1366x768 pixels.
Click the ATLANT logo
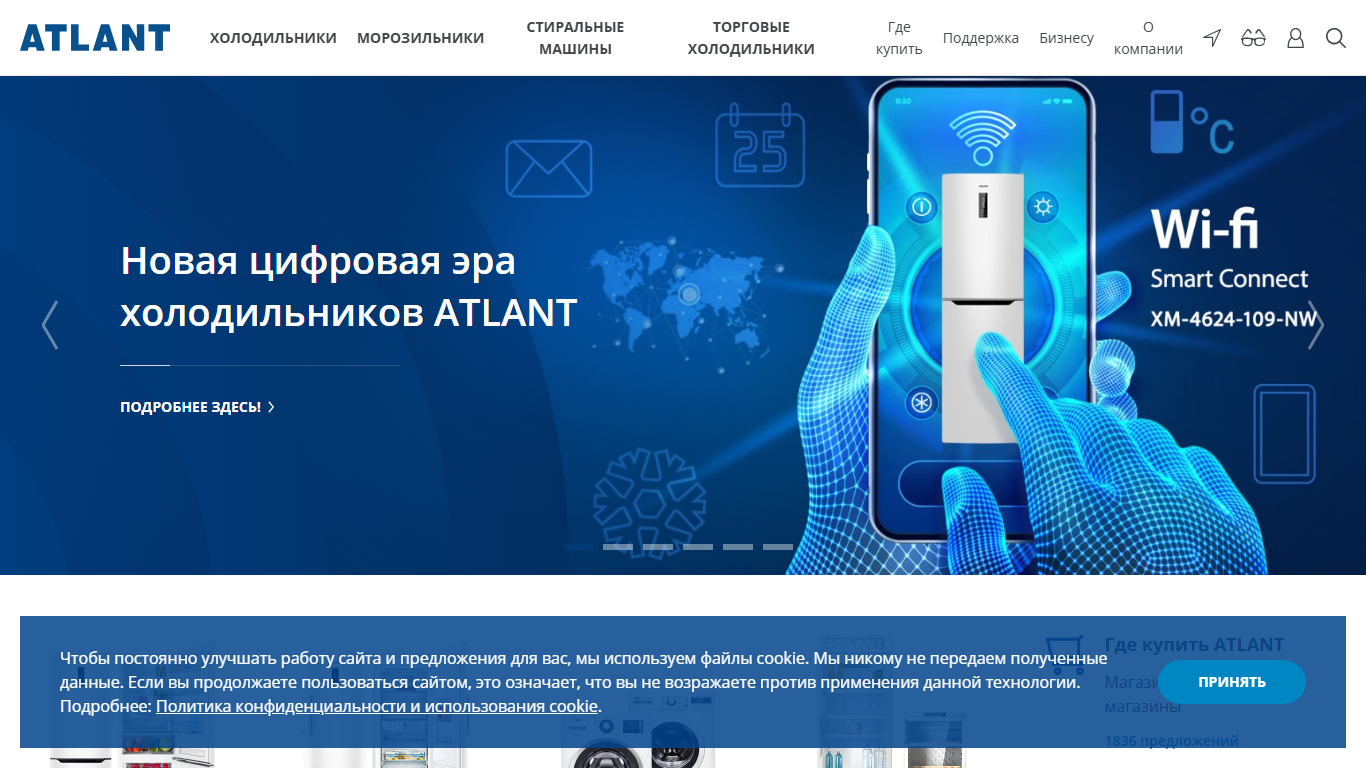pyautogui.click(x=95, y=38)
